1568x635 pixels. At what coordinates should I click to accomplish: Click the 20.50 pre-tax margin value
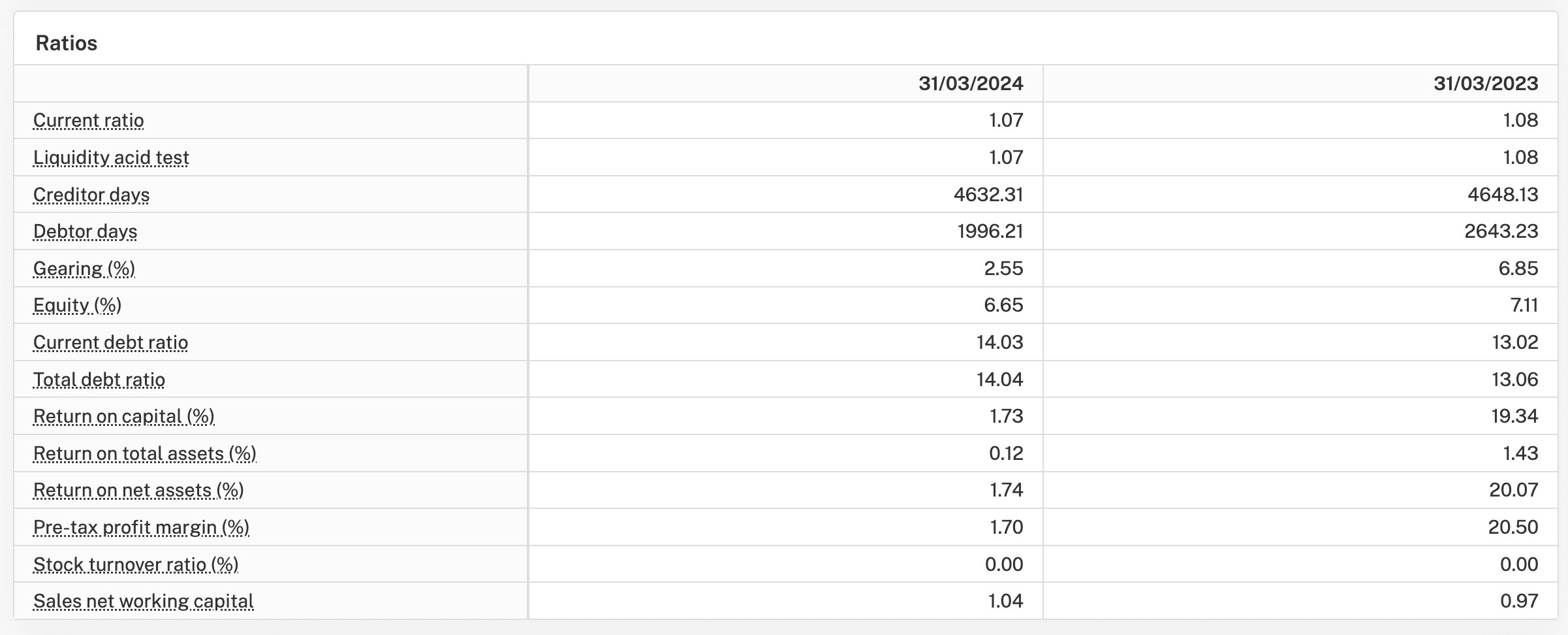[1513, 527]
